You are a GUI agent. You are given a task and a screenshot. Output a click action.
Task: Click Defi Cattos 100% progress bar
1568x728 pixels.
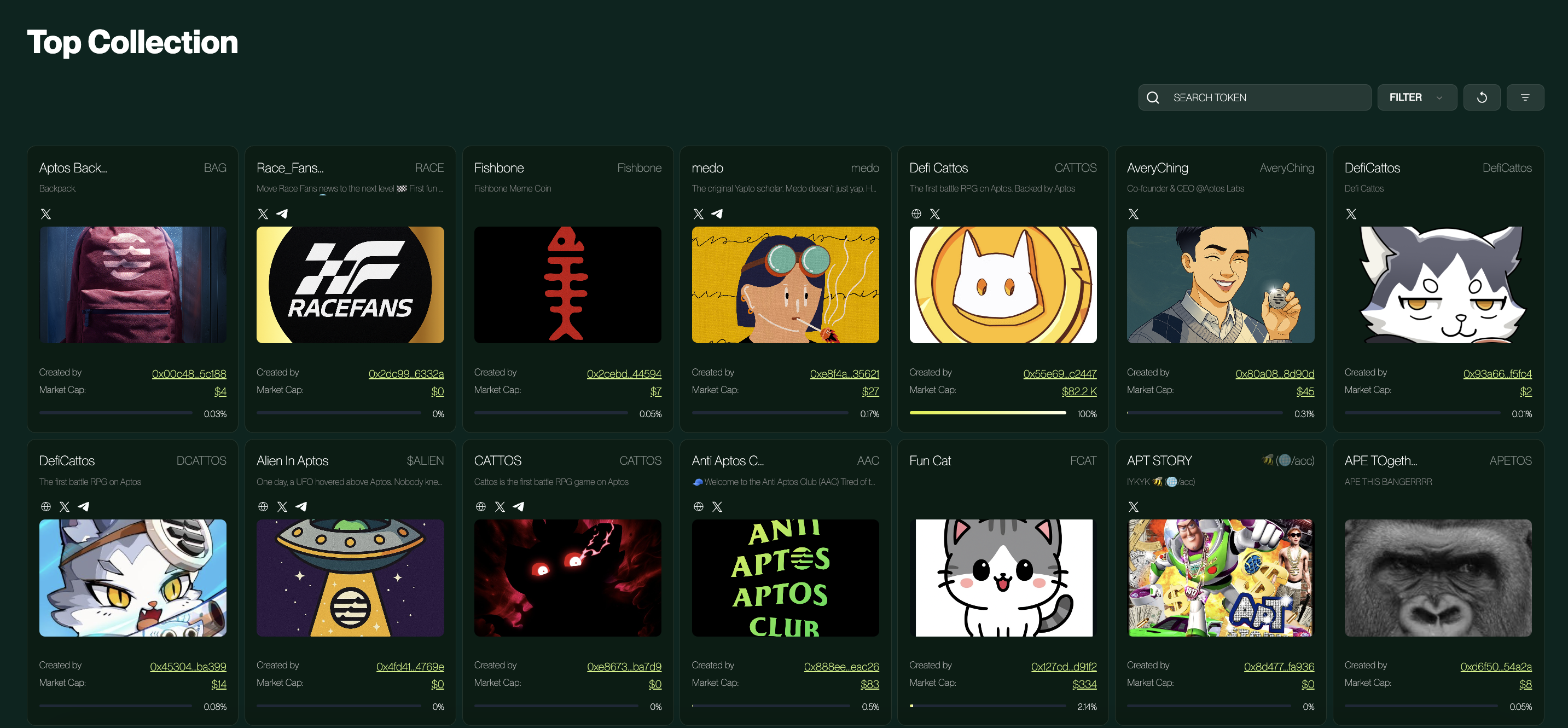pyautogui.click(x=988, y=413)
